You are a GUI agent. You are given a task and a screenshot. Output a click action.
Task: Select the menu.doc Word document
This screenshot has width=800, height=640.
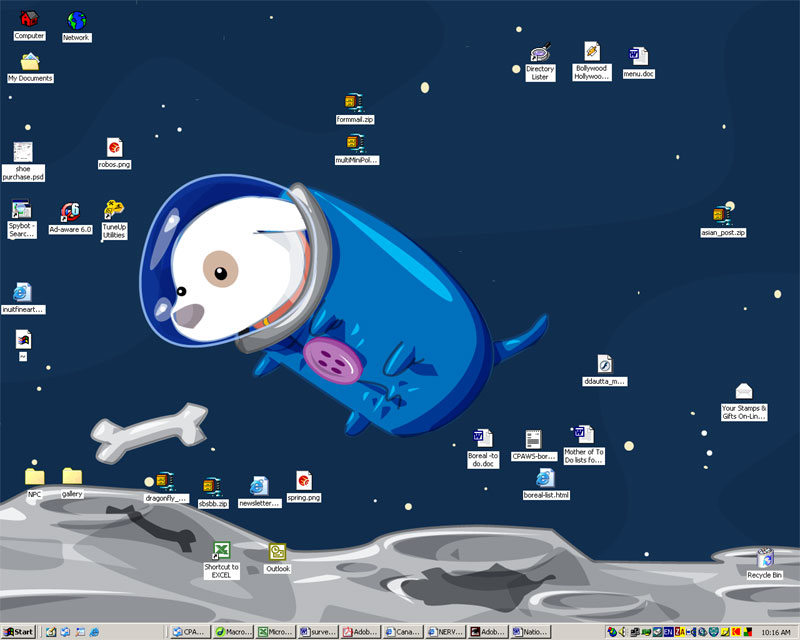point(638,57)
